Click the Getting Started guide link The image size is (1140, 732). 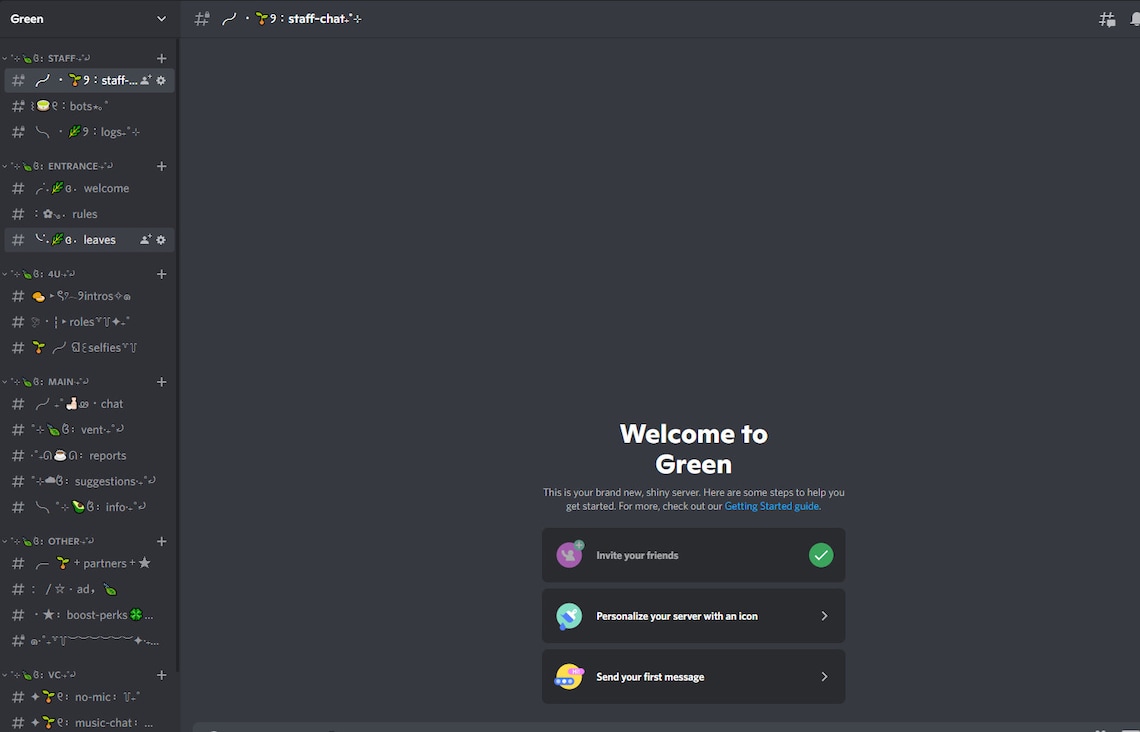pyautogui.click(x=772, y=507)
